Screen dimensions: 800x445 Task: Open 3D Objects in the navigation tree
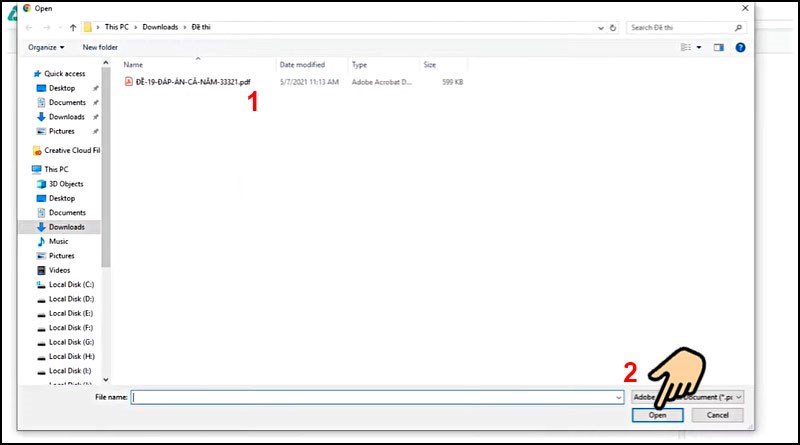point(66,184)
